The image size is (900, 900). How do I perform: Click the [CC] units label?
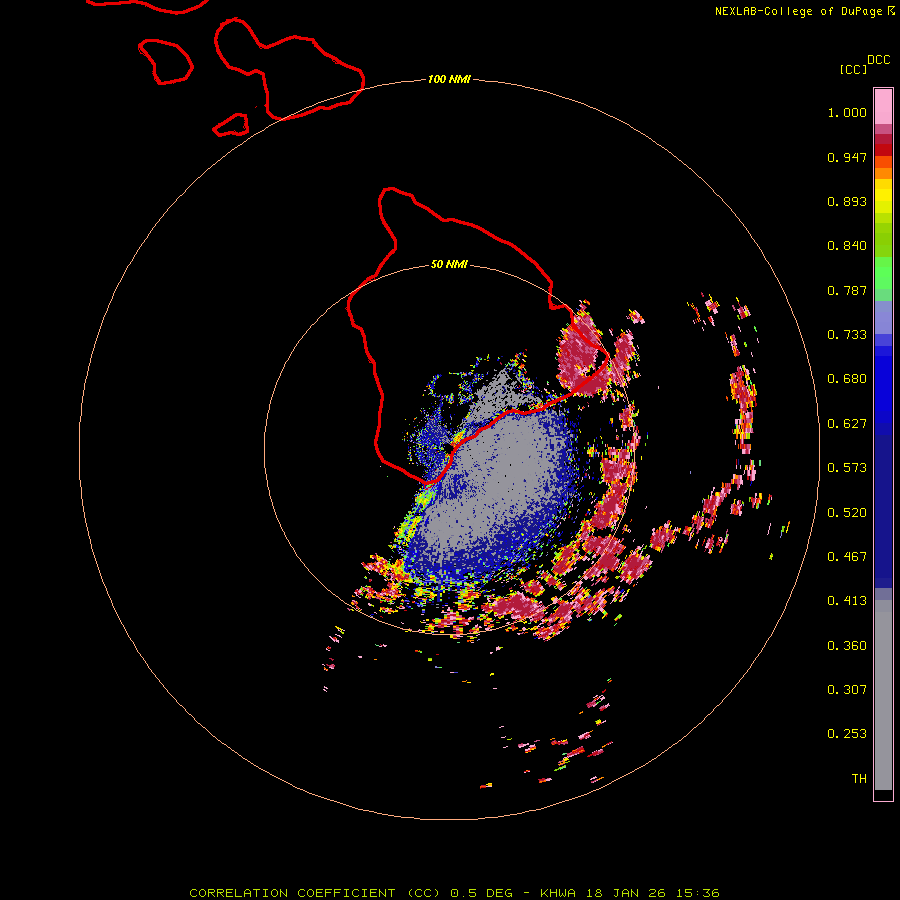(853, 69)
